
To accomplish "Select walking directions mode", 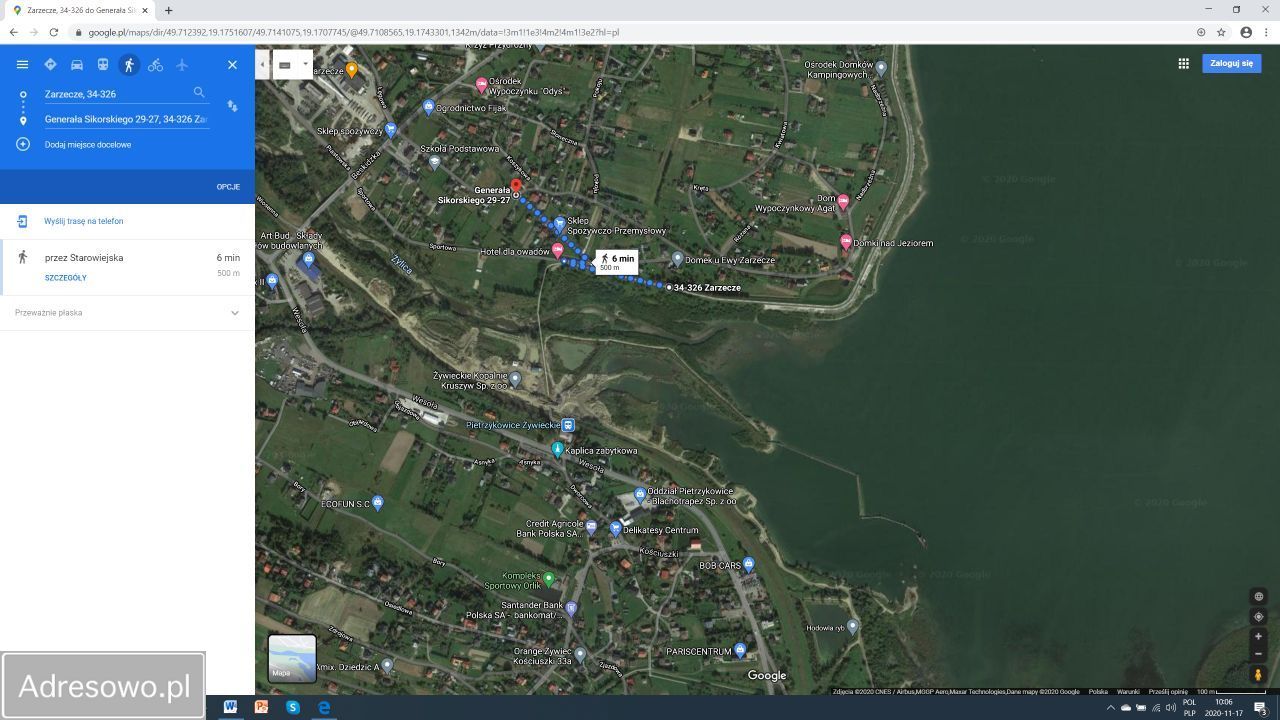I will pyautogui.click(x=128, y=65).
